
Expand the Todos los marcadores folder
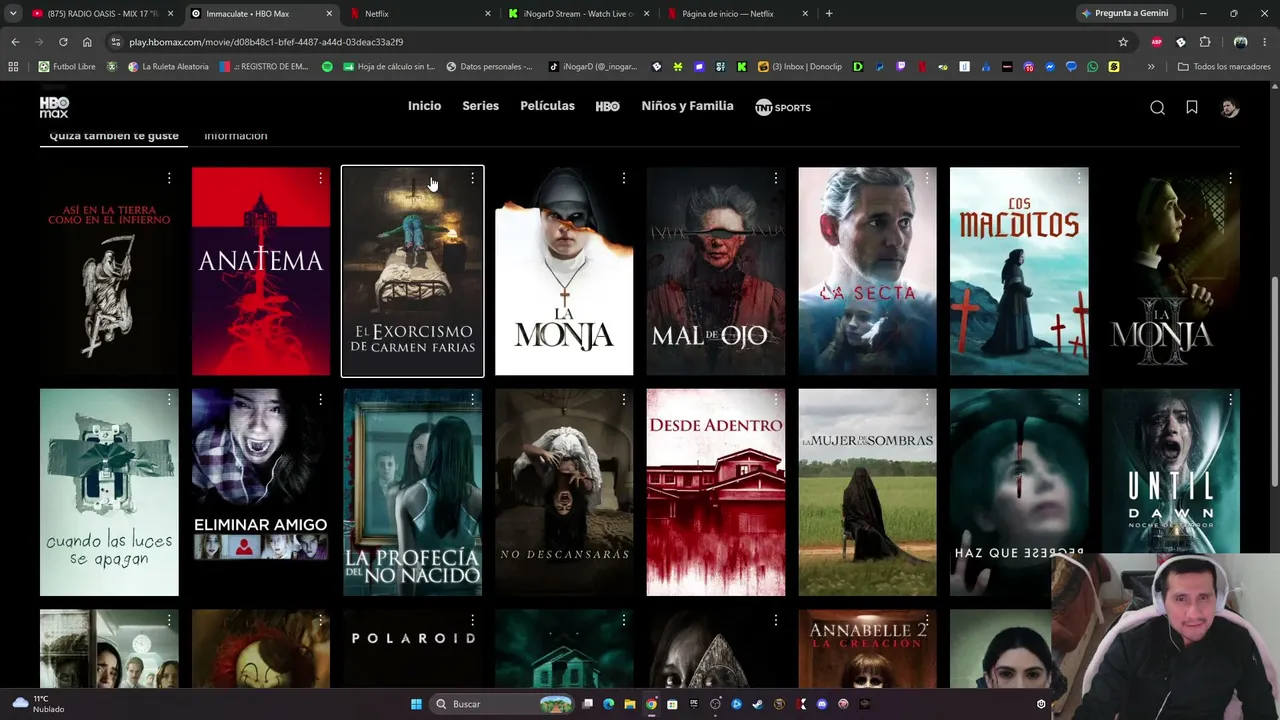[1224, 67]
